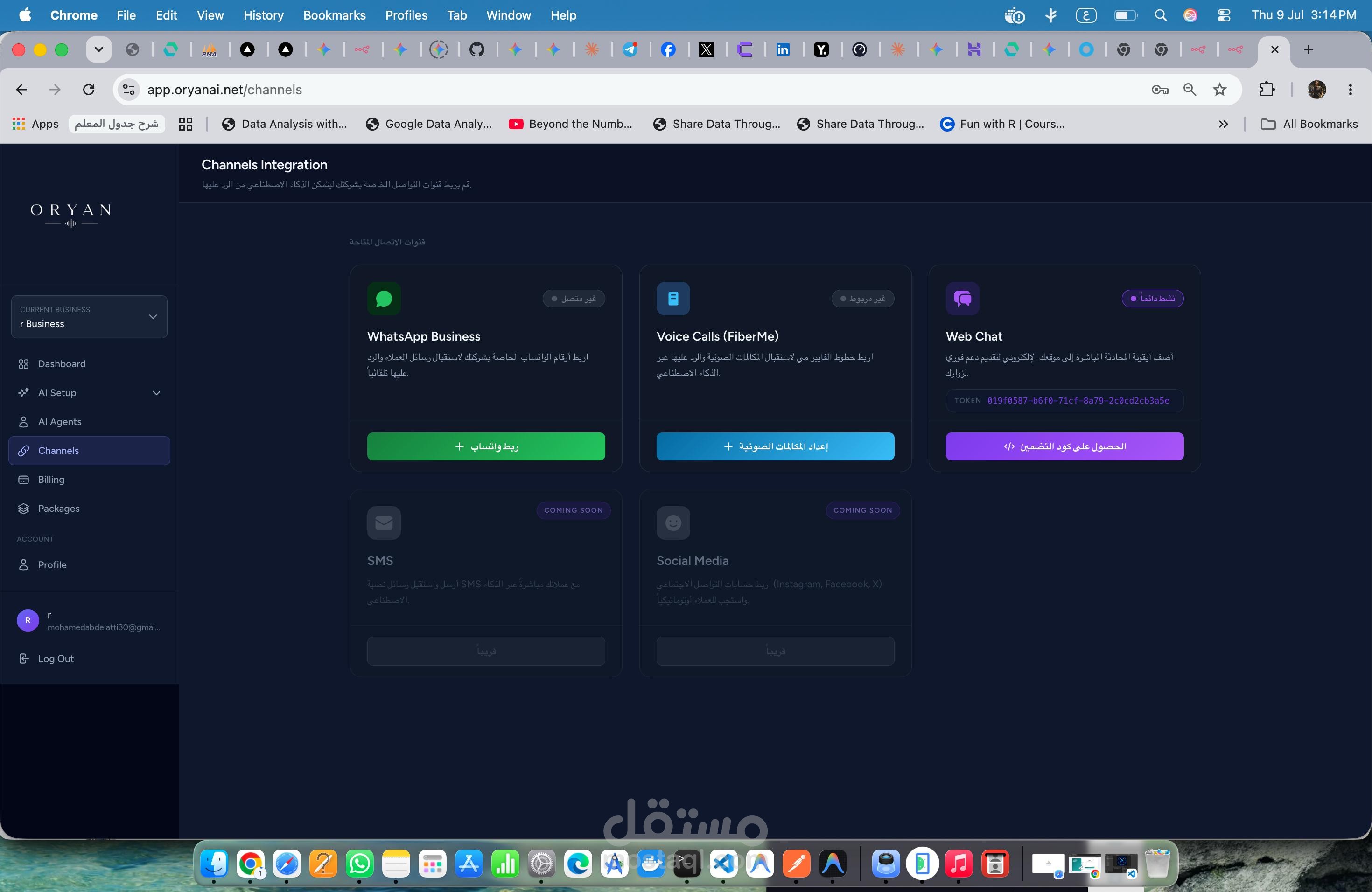Open Data Analysis with... bookmark
The height and width of the screenshot is (892, 1372).
(285, 124)
